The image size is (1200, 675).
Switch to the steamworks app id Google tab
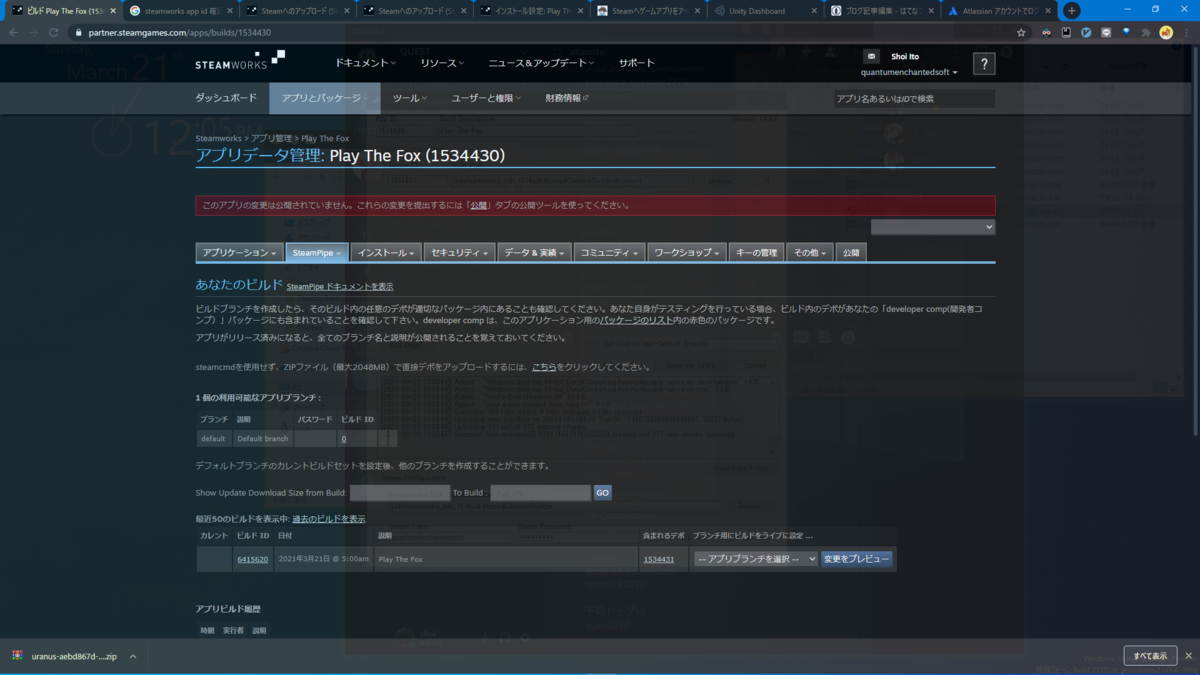pyautogui.click(x=180, y=11)
